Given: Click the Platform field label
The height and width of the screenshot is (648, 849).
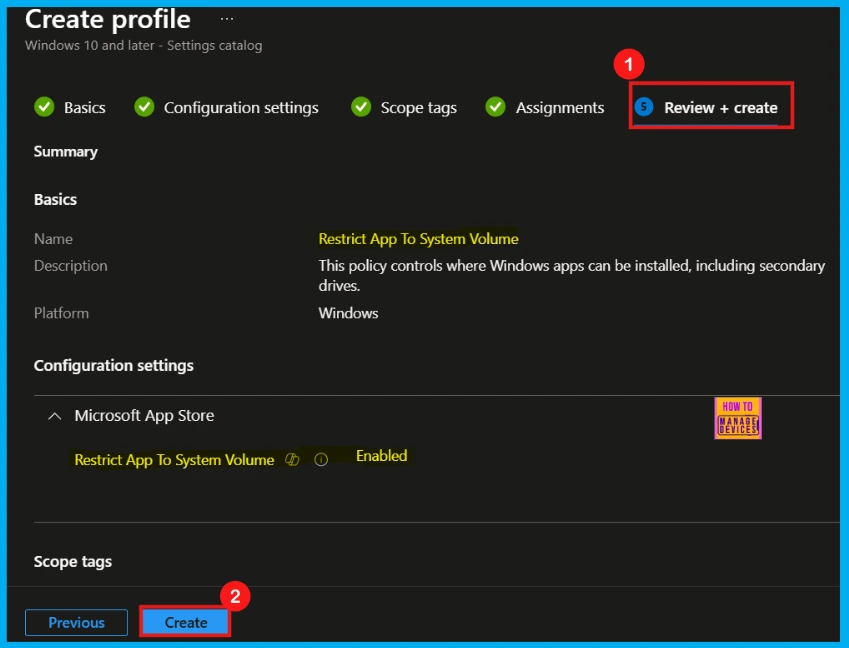Looking at the screenshot, I should 61,313.
